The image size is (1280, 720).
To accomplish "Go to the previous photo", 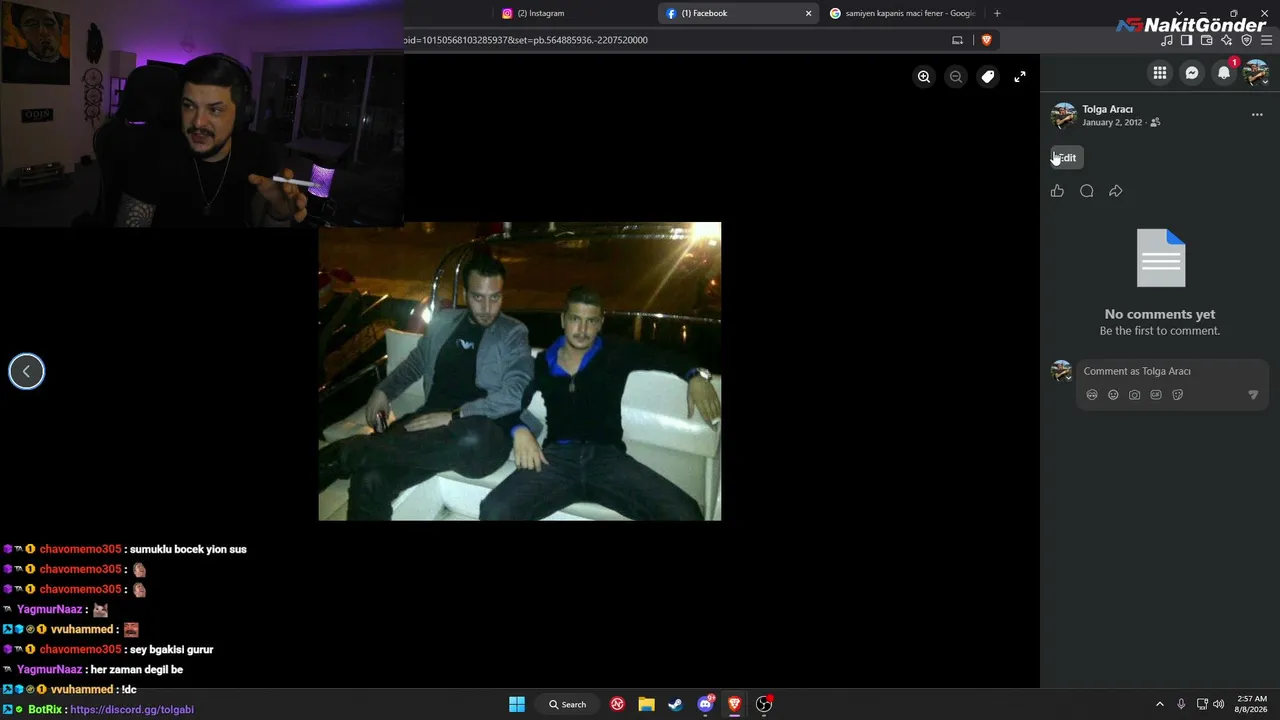I will point(27,372).
